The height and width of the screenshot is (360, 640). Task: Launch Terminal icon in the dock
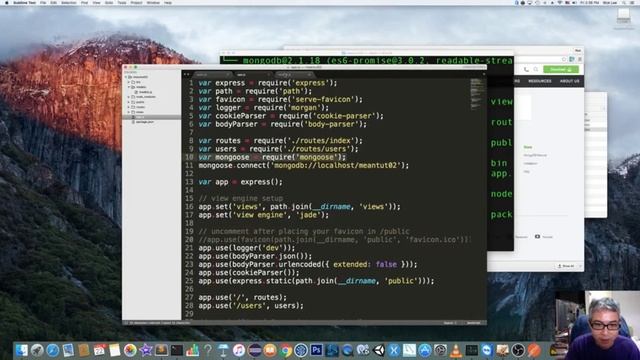[177, 350]
